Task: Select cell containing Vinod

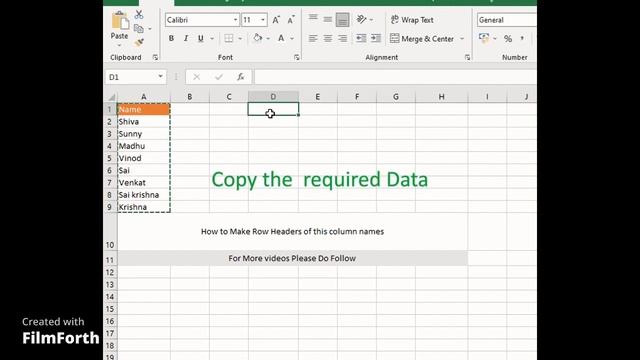Action: (144, 158)
